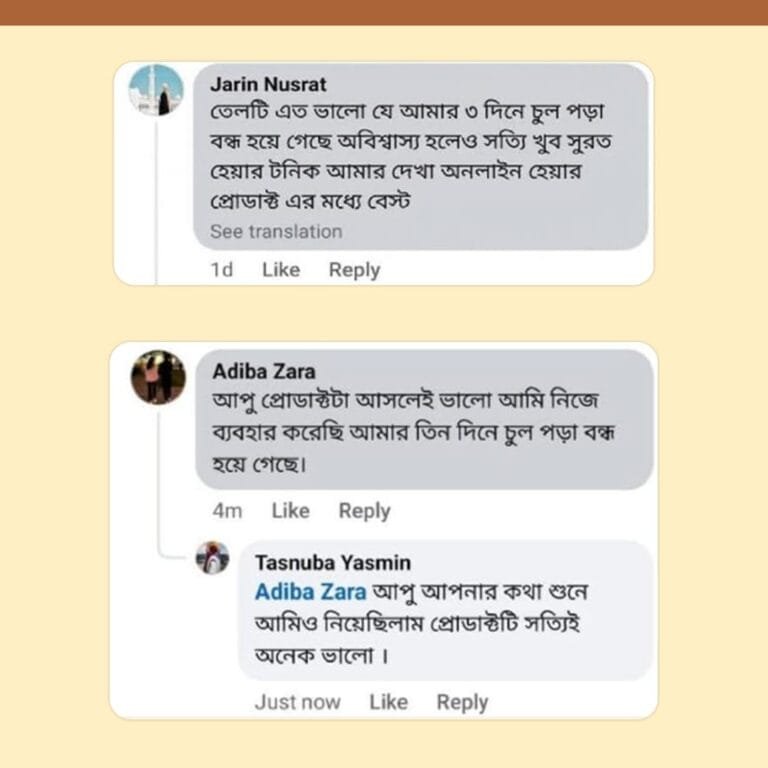Click the 1d timestamp

point(221,270)
